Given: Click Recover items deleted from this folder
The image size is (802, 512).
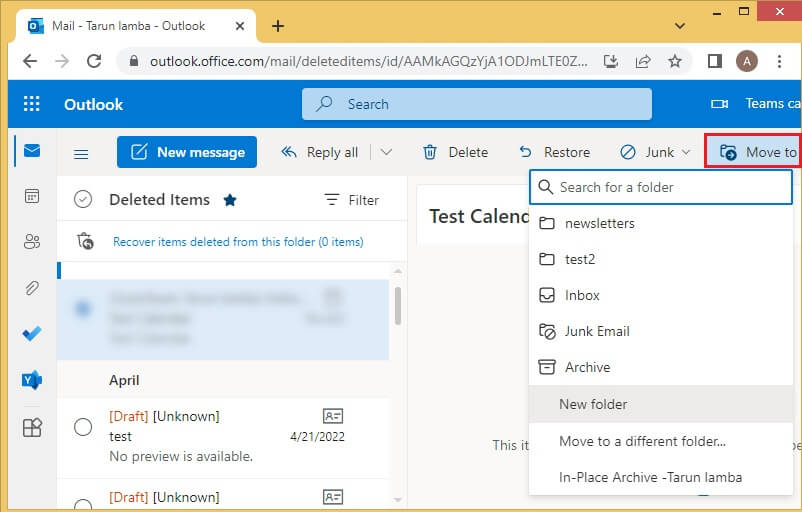Looking at the screenshot, I should [x=238, y=241].
